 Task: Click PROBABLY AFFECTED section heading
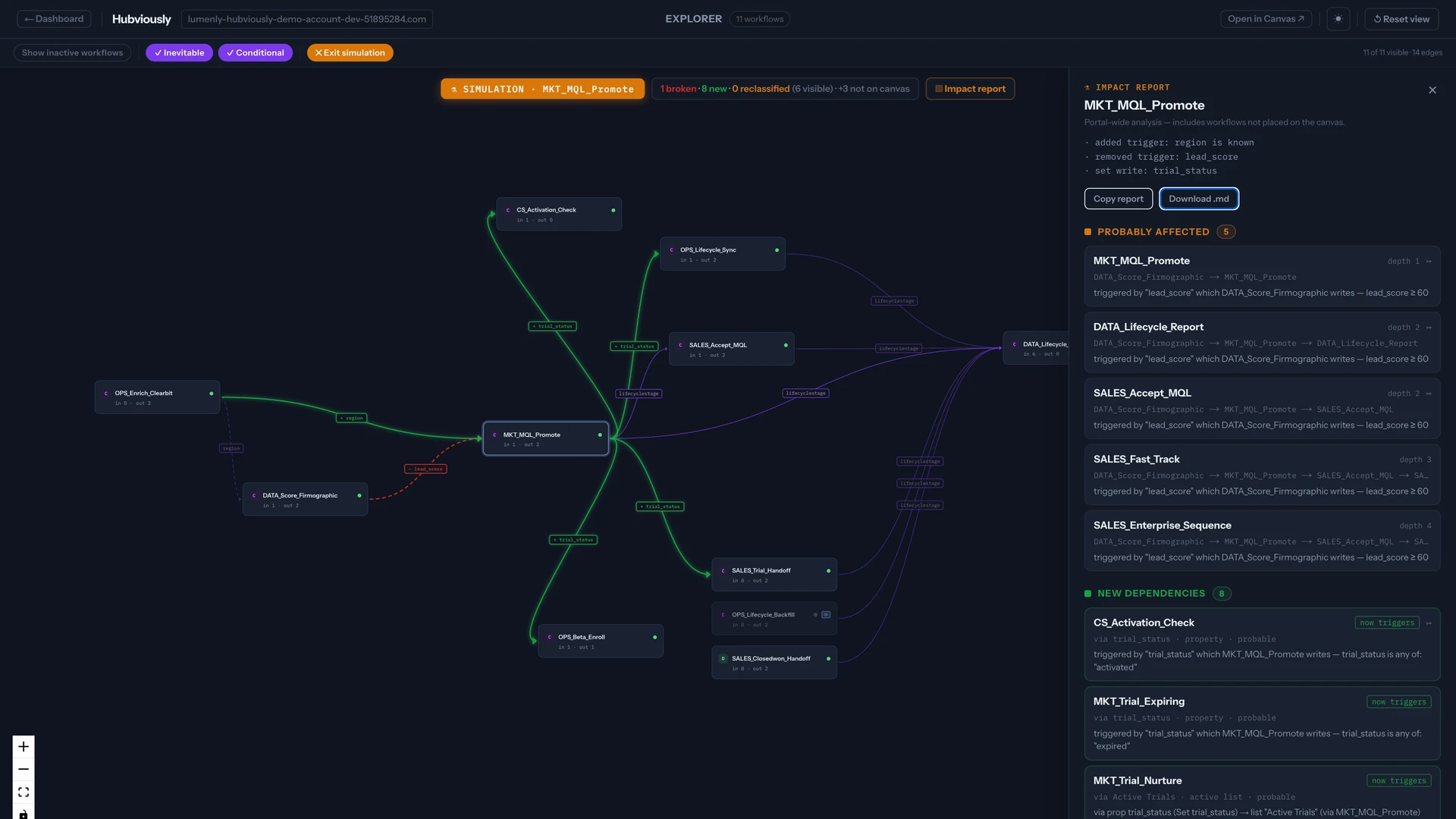[x=1153, y=232]
